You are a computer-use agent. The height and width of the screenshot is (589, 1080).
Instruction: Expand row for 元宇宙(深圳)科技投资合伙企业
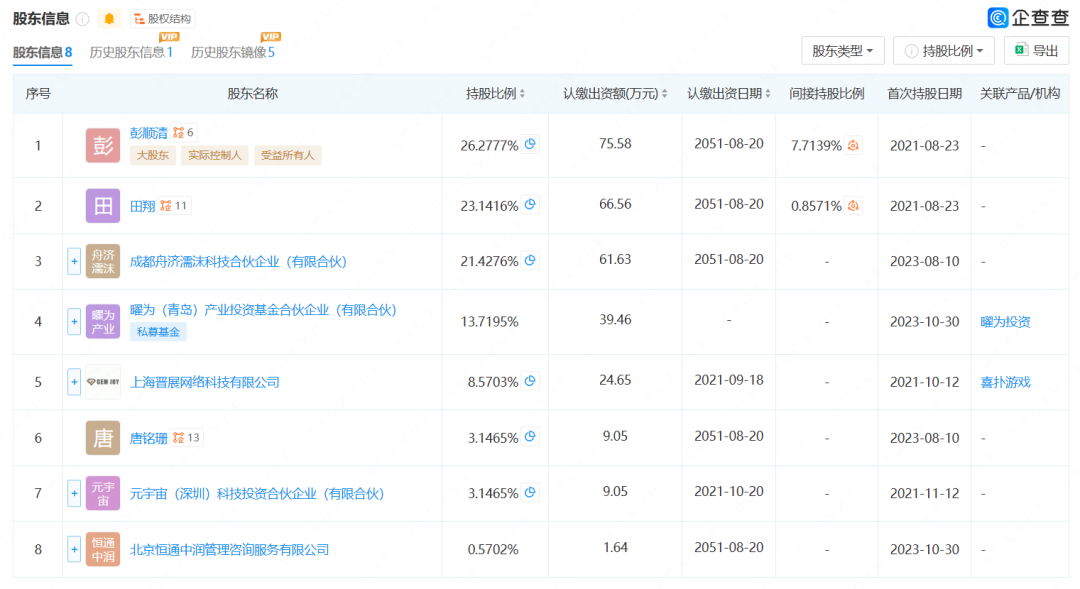[74, 493]
